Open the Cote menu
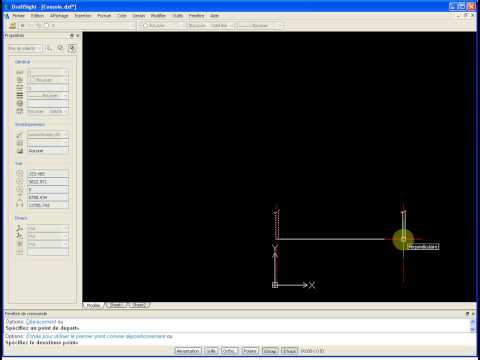The image size is (480, 360). [122, 16]
